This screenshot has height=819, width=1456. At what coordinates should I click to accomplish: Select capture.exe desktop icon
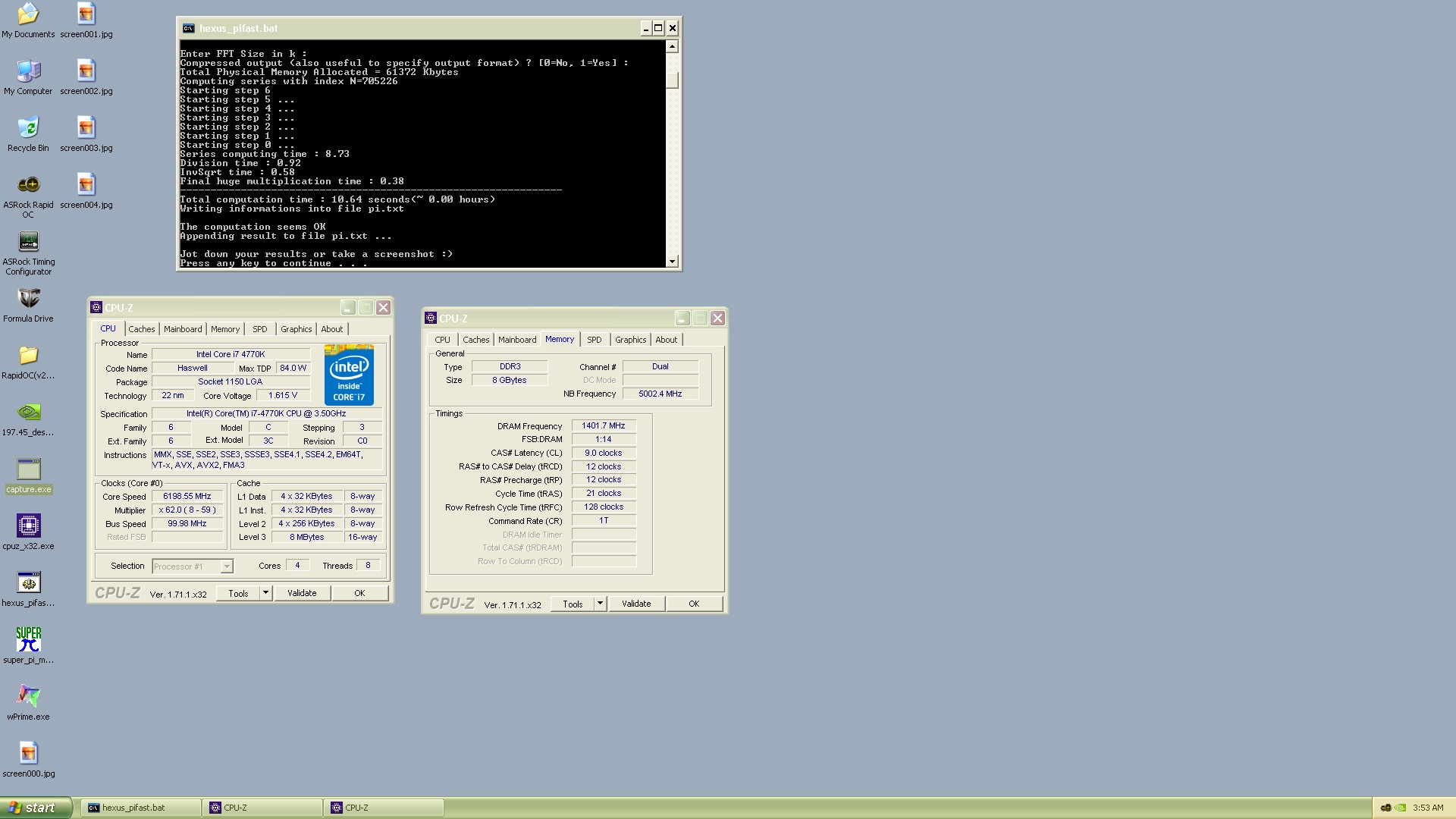[x=28, y=475]
